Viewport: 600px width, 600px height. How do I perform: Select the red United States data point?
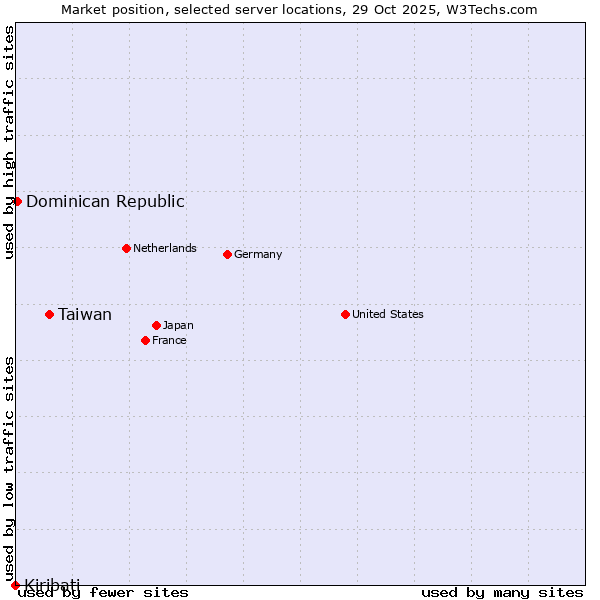pyautogui.click(x=345, y=314)
